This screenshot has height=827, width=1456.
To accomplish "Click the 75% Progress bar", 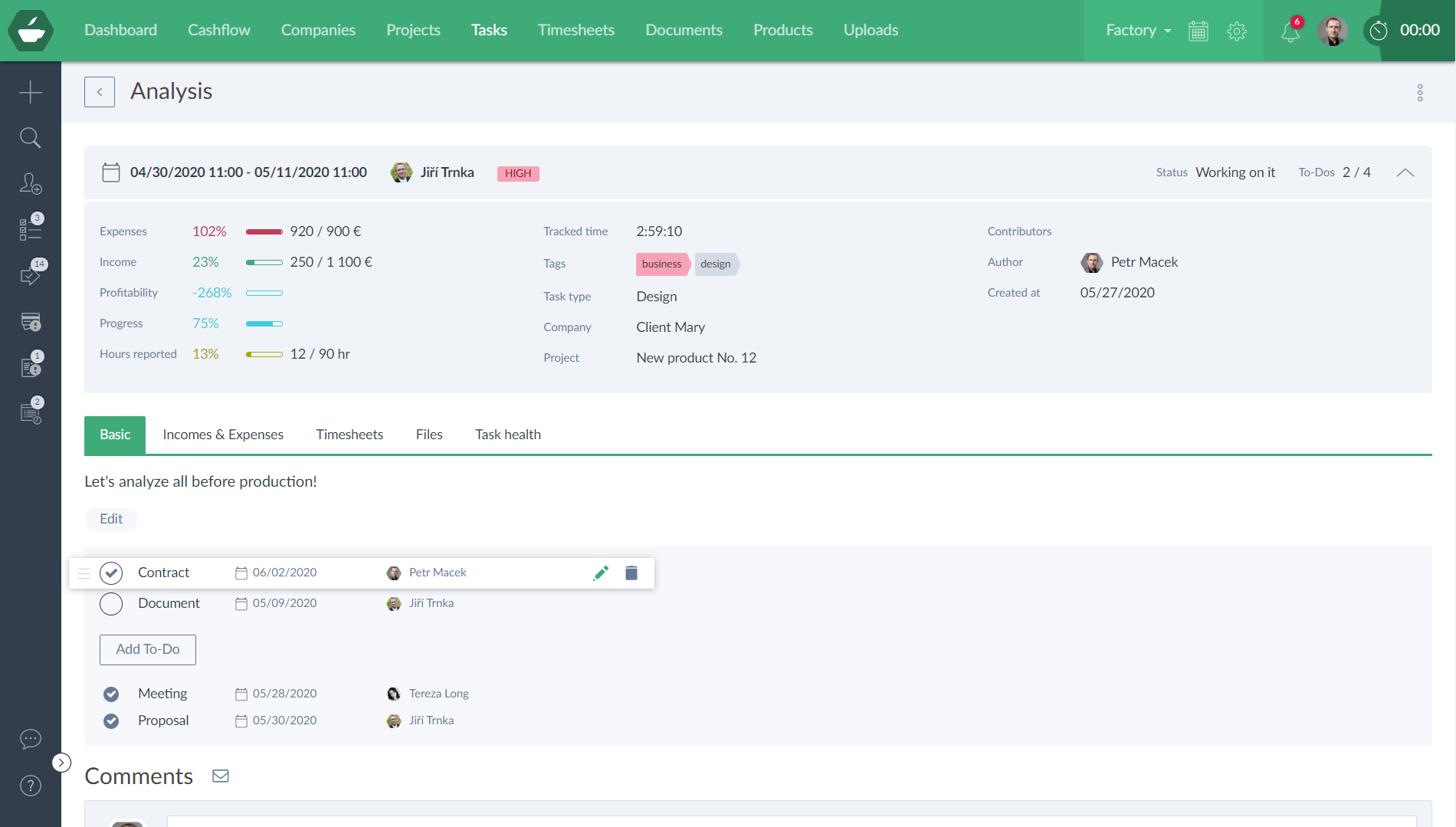I will pos(264,323).
